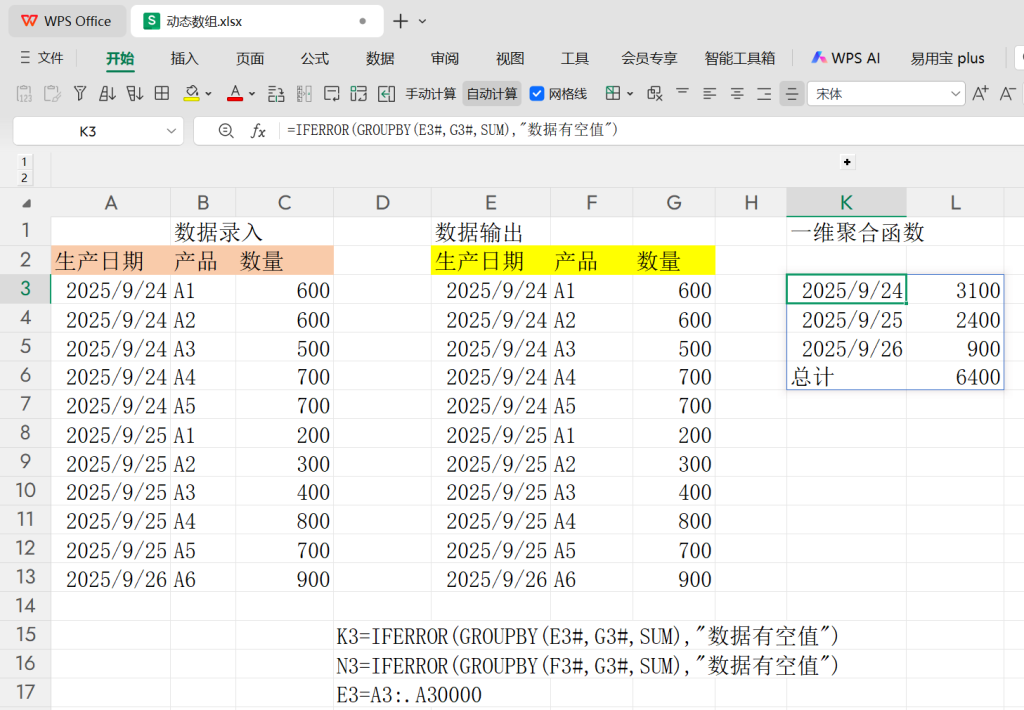Click outline level 2 button

[24, 178]
